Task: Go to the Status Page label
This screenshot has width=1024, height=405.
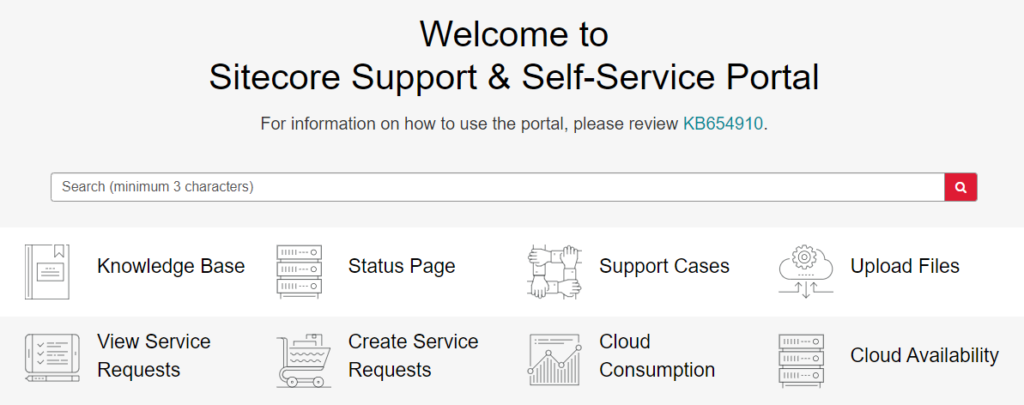Action: [401, 266]
